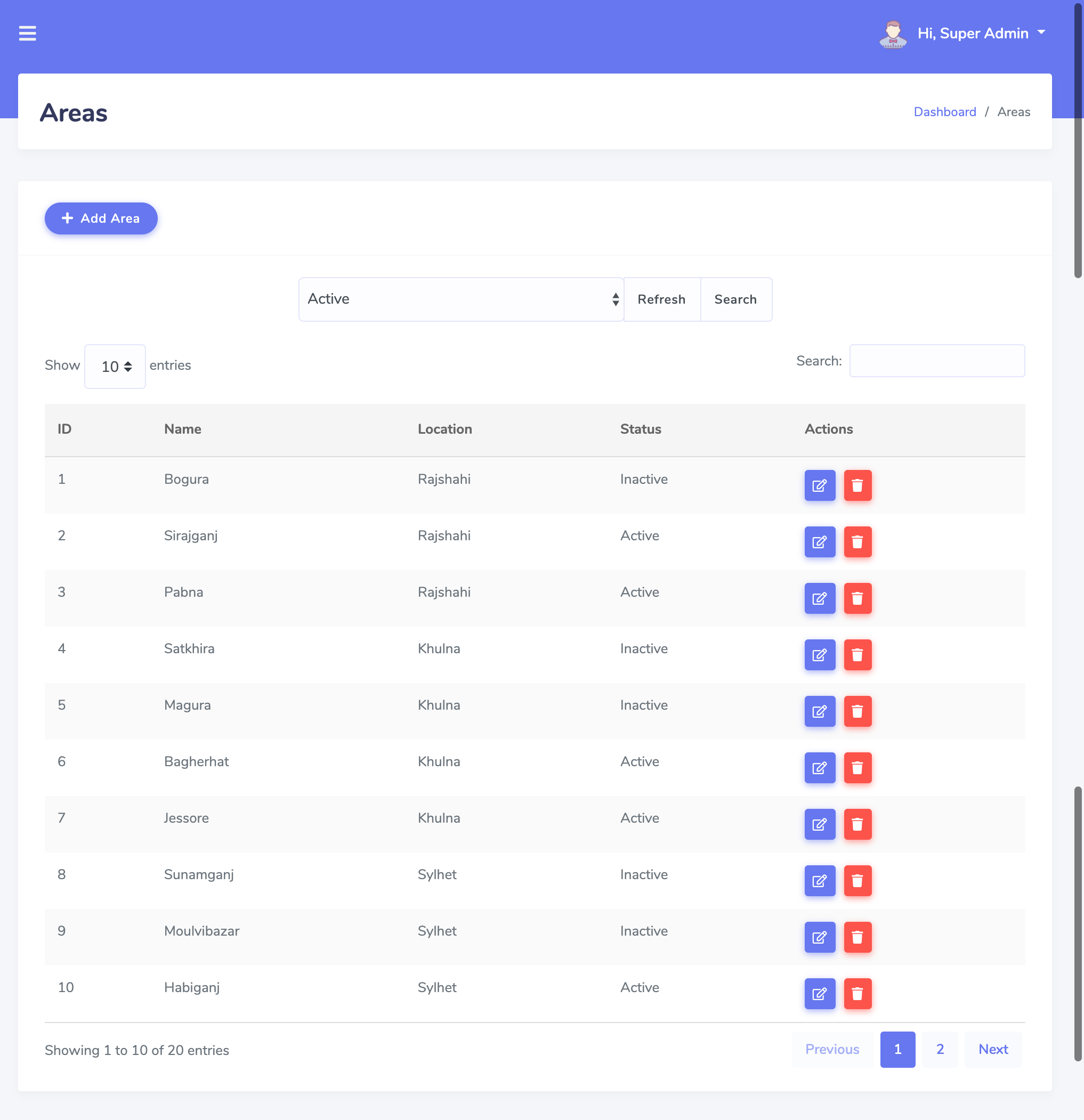The height and width of the screenshot is (1120, 1084).
Task: Click the Next pagination button
Action: [993, 1049]
